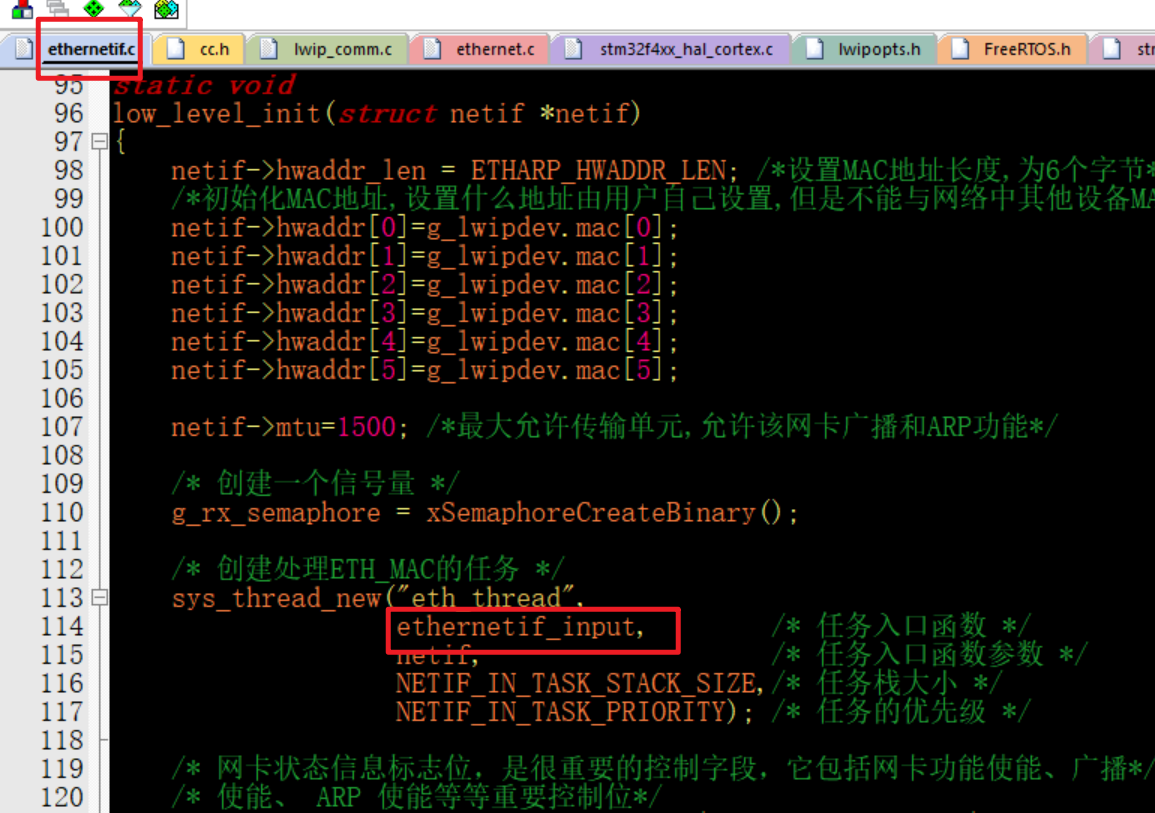Image resolution: width=1155 pixels, height=813 pixels.
Task: Click the "eth_thread" string literal
Action: 485,597
